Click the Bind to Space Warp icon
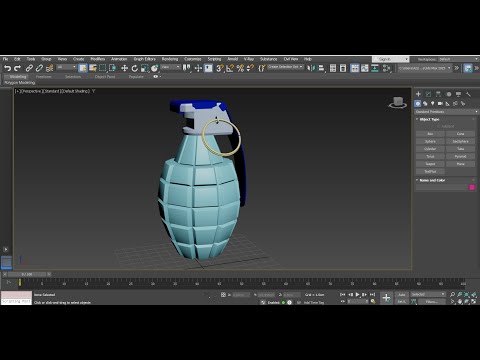The height and width of the screenshot is (360, 480). (x=50, y=68)
